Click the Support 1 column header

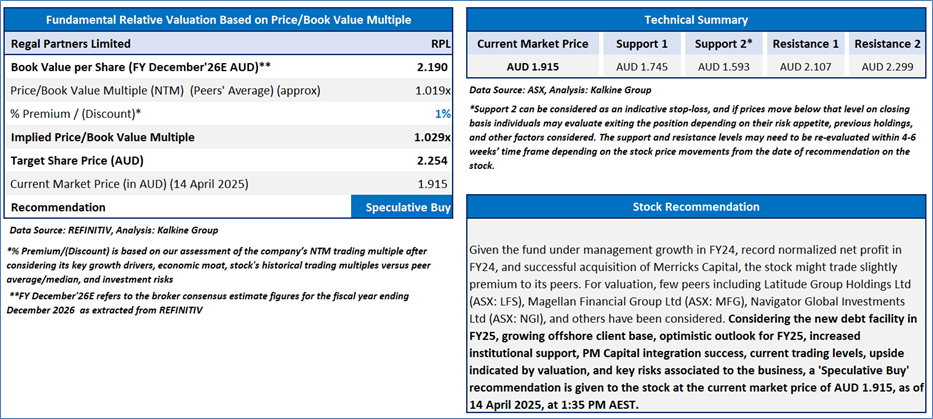[641, 44]
